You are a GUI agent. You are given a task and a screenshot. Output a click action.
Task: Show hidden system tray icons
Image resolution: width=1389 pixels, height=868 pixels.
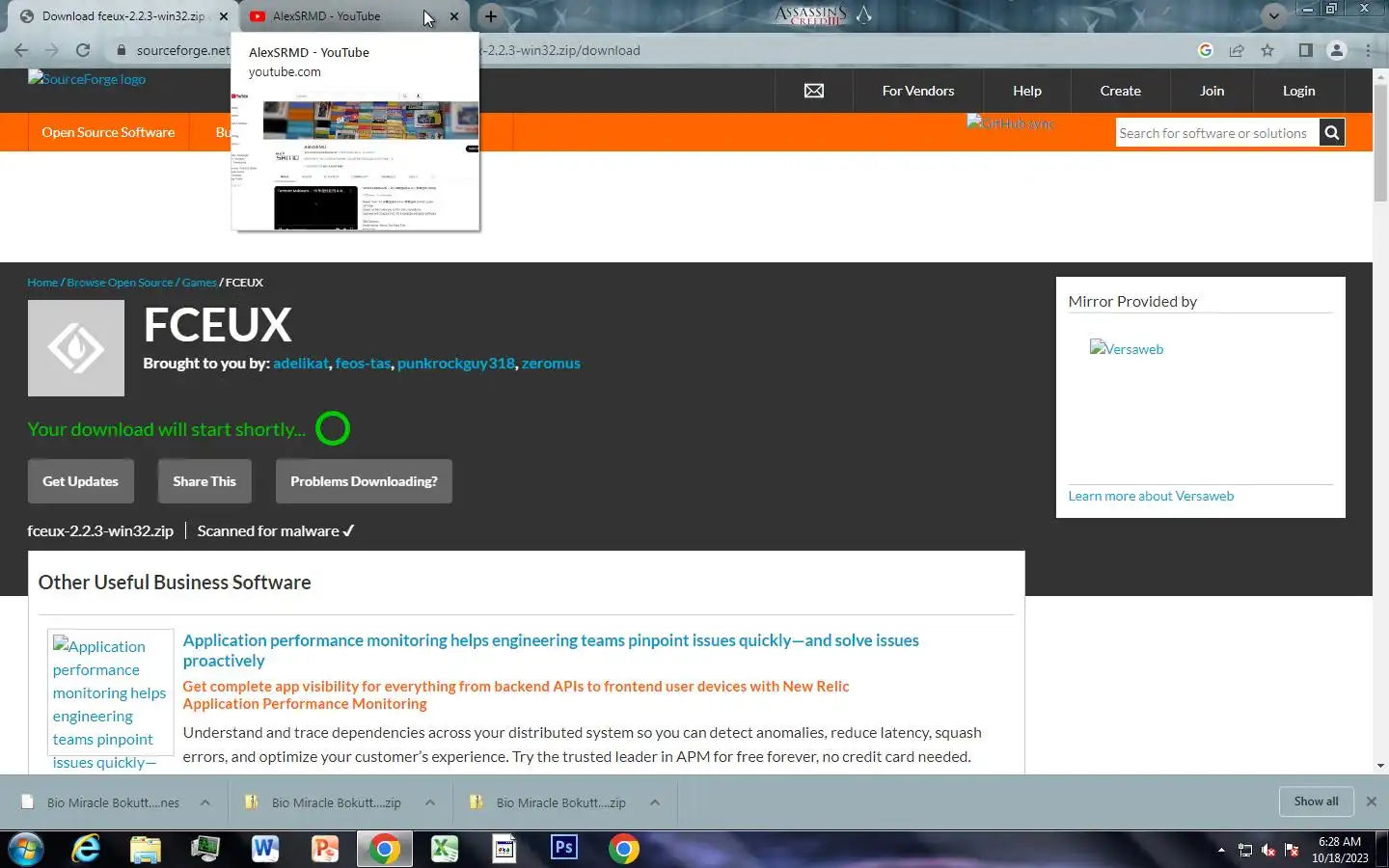pos(1221,850)
